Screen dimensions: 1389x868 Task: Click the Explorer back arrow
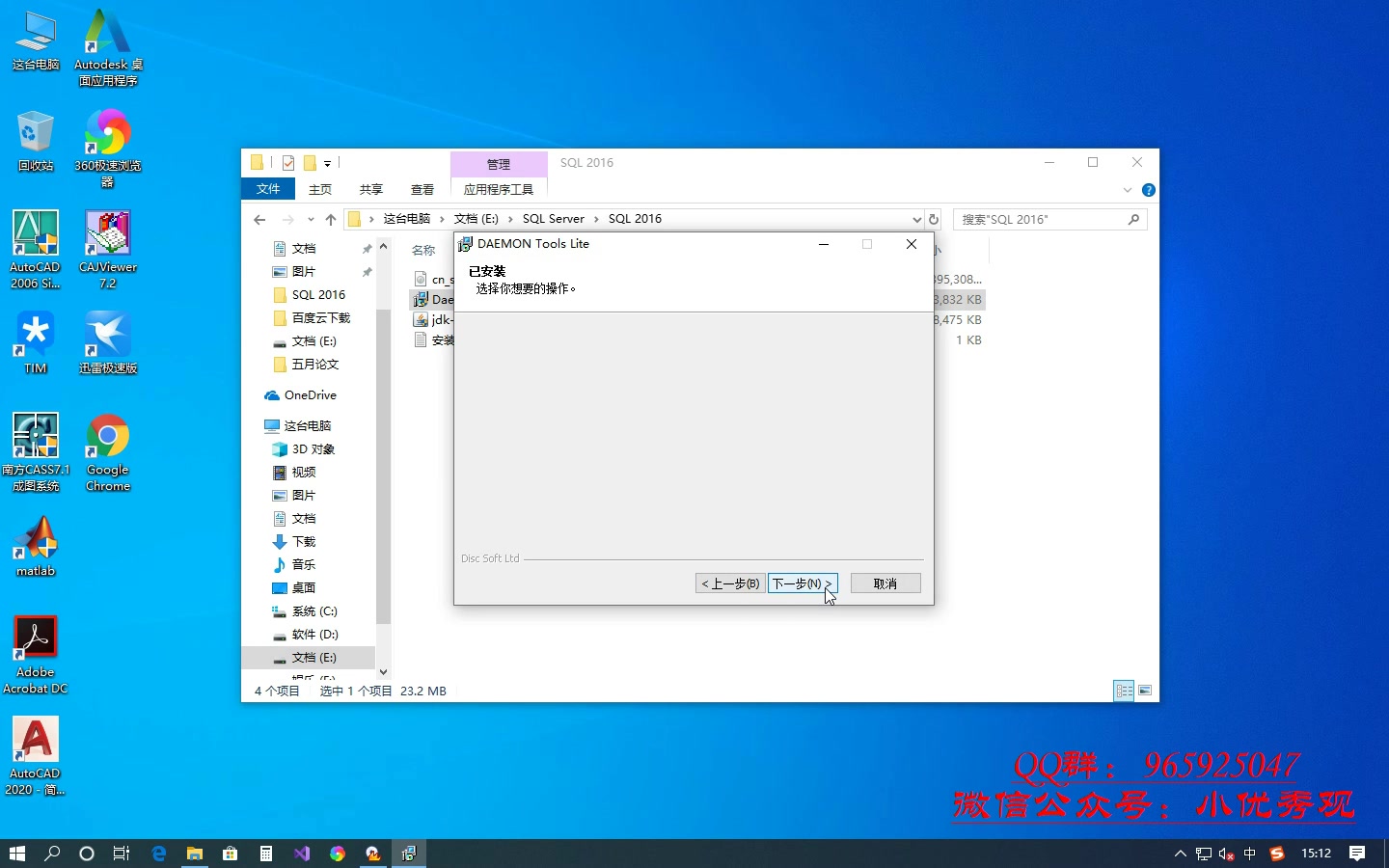click(x=259, y=220)
